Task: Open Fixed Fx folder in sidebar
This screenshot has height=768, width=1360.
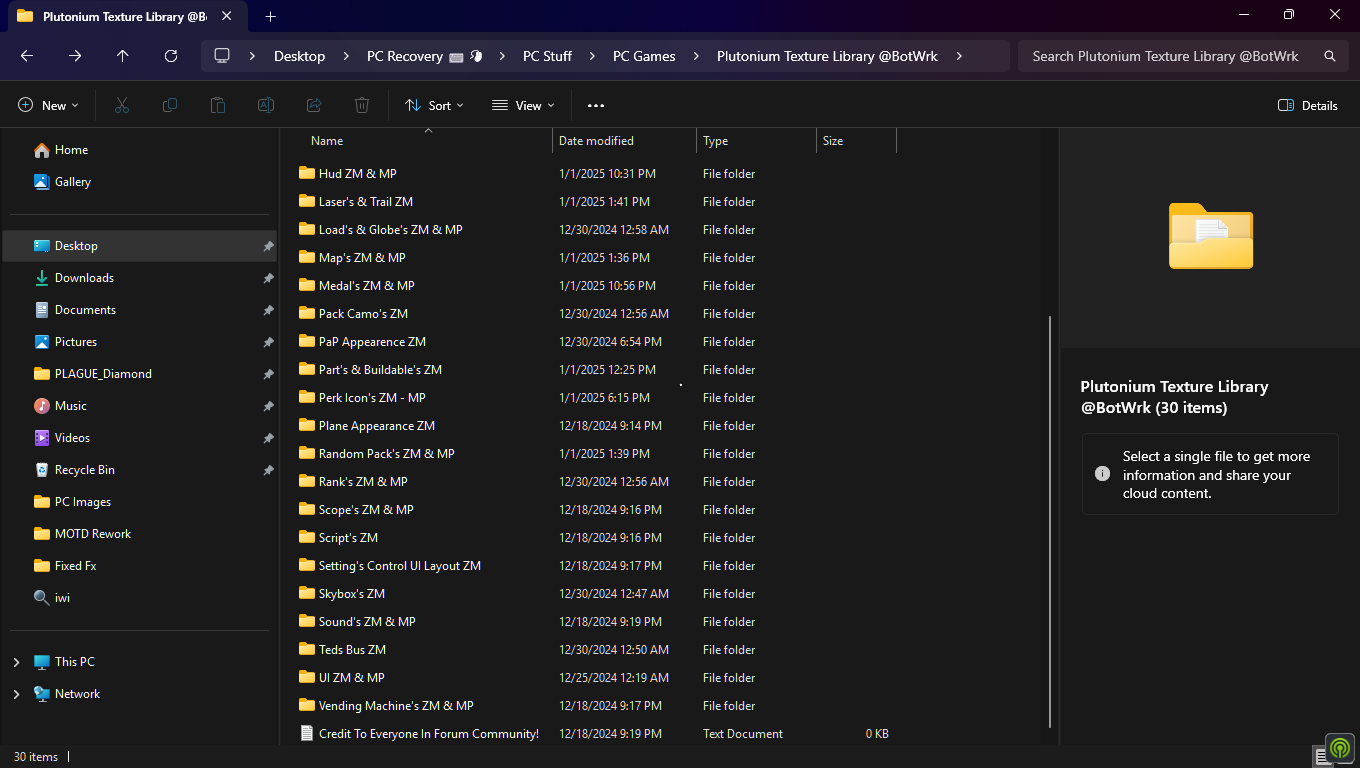Action: pyautogui.click(x=65, y=566)
